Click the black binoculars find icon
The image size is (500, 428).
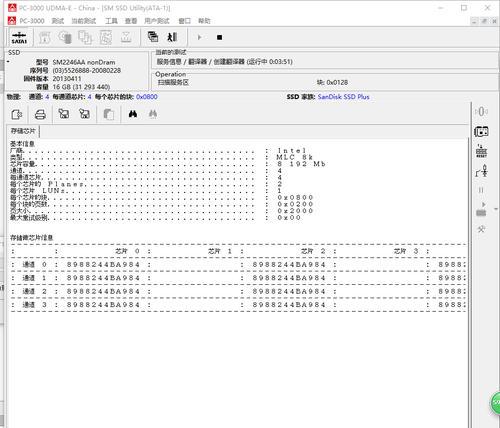click(133, 114)
